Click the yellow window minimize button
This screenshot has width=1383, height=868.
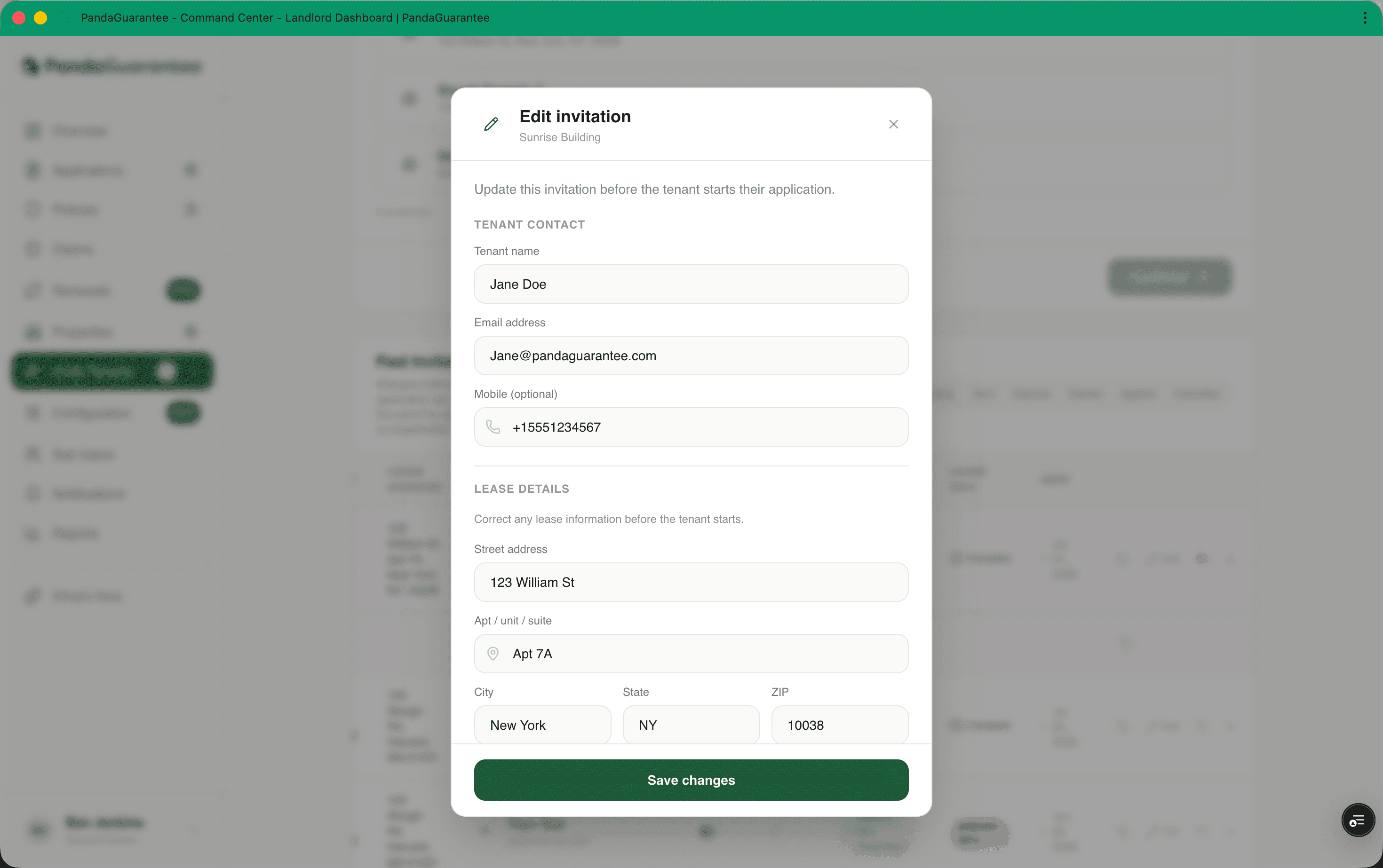[x=40, y=18]
